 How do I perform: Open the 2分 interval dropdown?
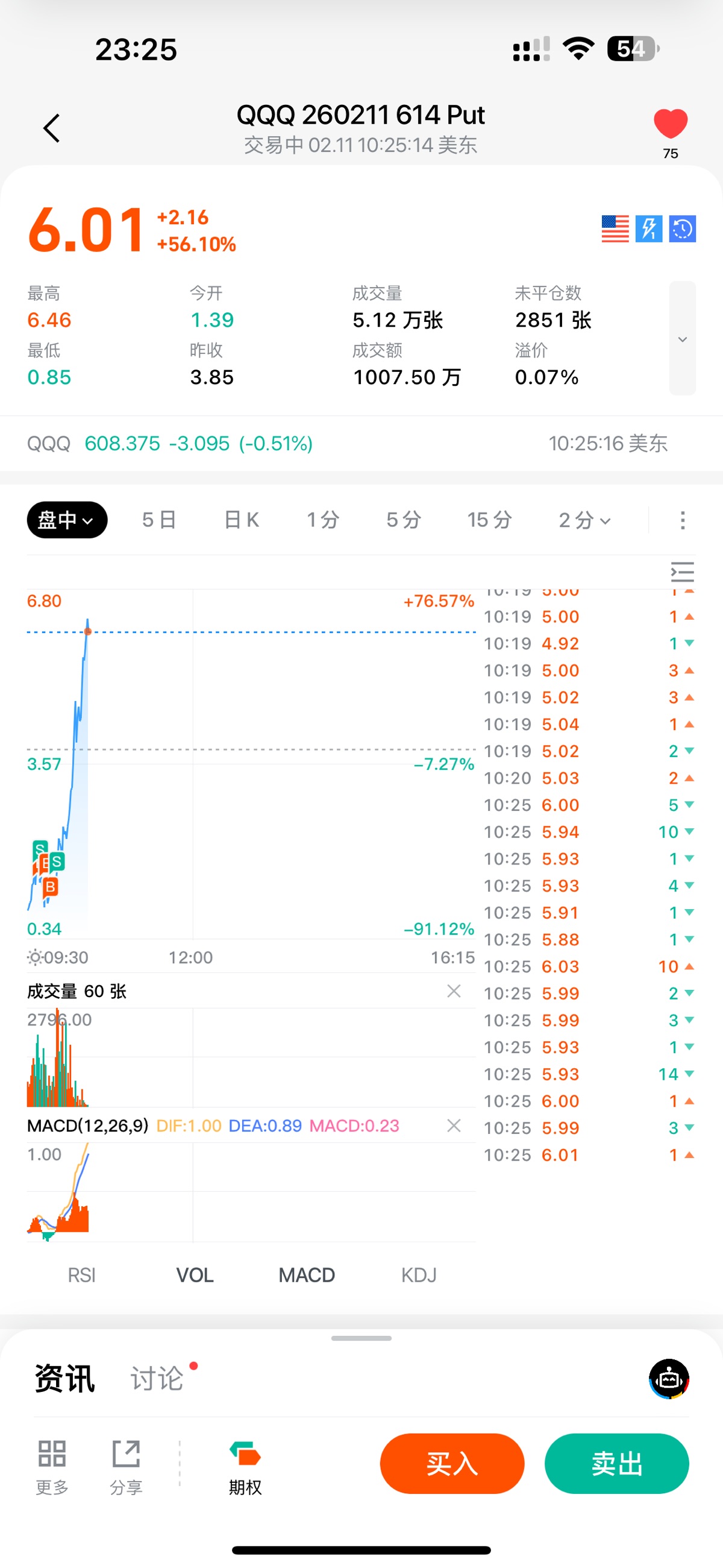click(584, 520)
